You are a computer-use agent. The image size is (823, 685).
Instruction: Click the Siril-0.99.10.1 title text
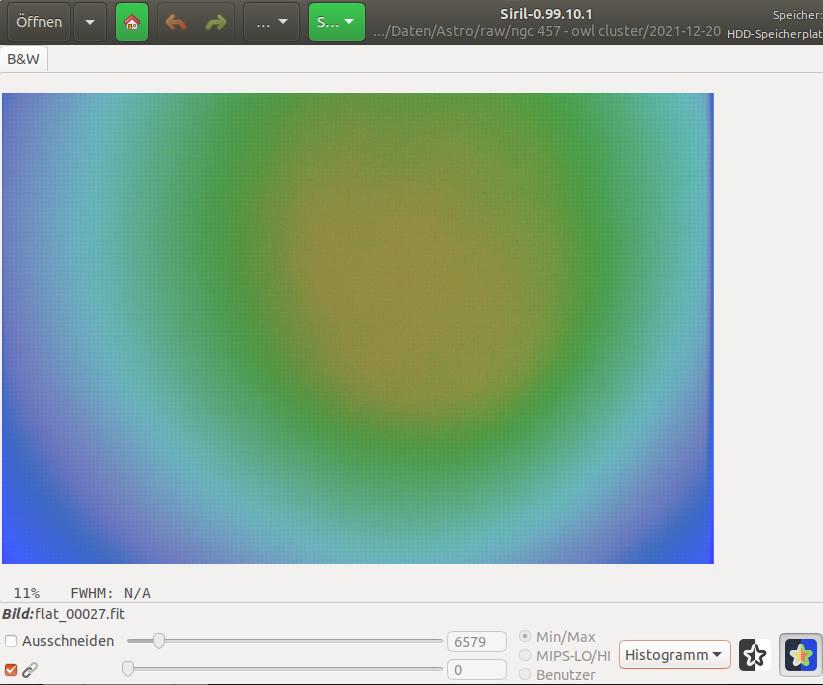click(546, 14)
